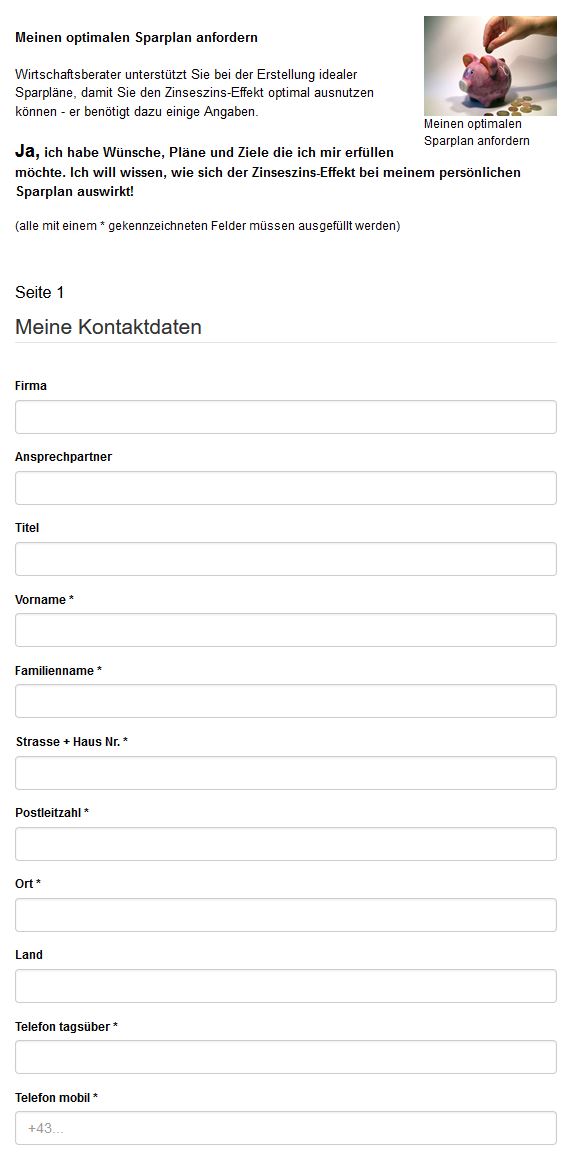This screenshot has height=1160, width=572.
Task: Focus the Firma input field
Action: pyautogui.click(x=286, y=417)
